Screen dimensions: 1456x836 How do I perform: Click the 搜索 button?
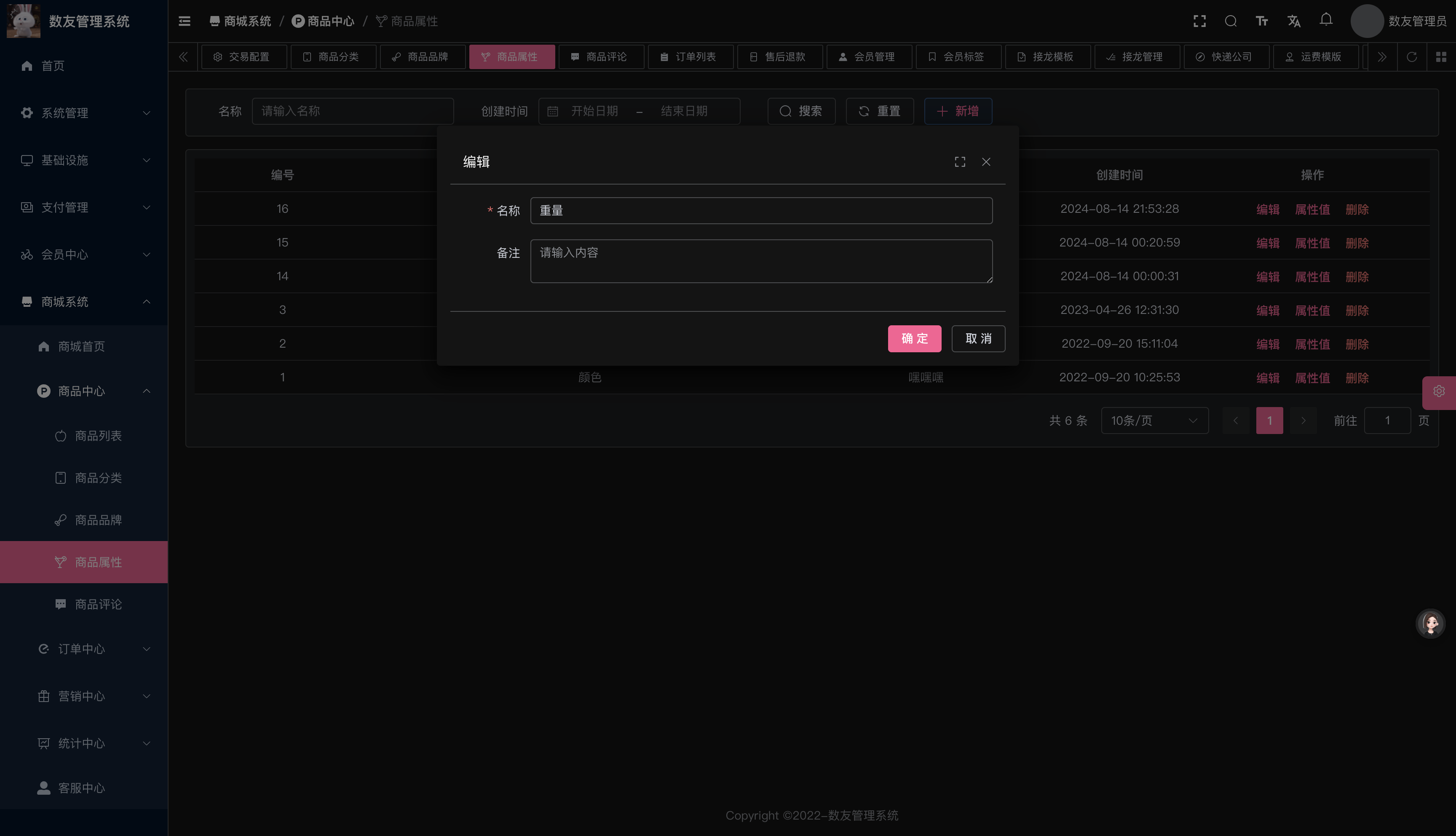[x=801, y=111]
